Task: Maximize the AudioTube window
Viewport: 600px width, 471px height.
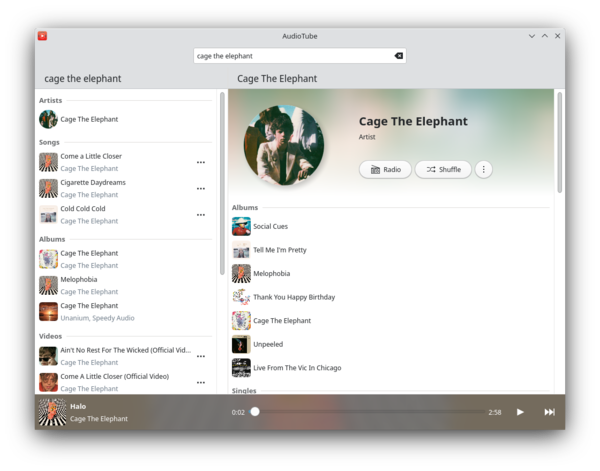Action: pos(545,36)
